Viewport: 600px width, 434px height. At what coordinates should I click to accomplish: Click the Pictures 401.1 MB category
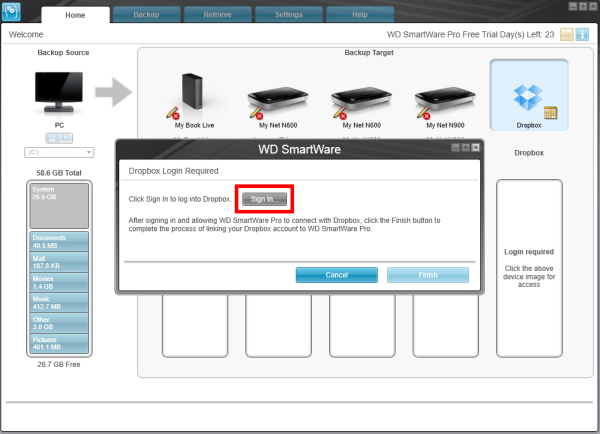tap(59, 343)
